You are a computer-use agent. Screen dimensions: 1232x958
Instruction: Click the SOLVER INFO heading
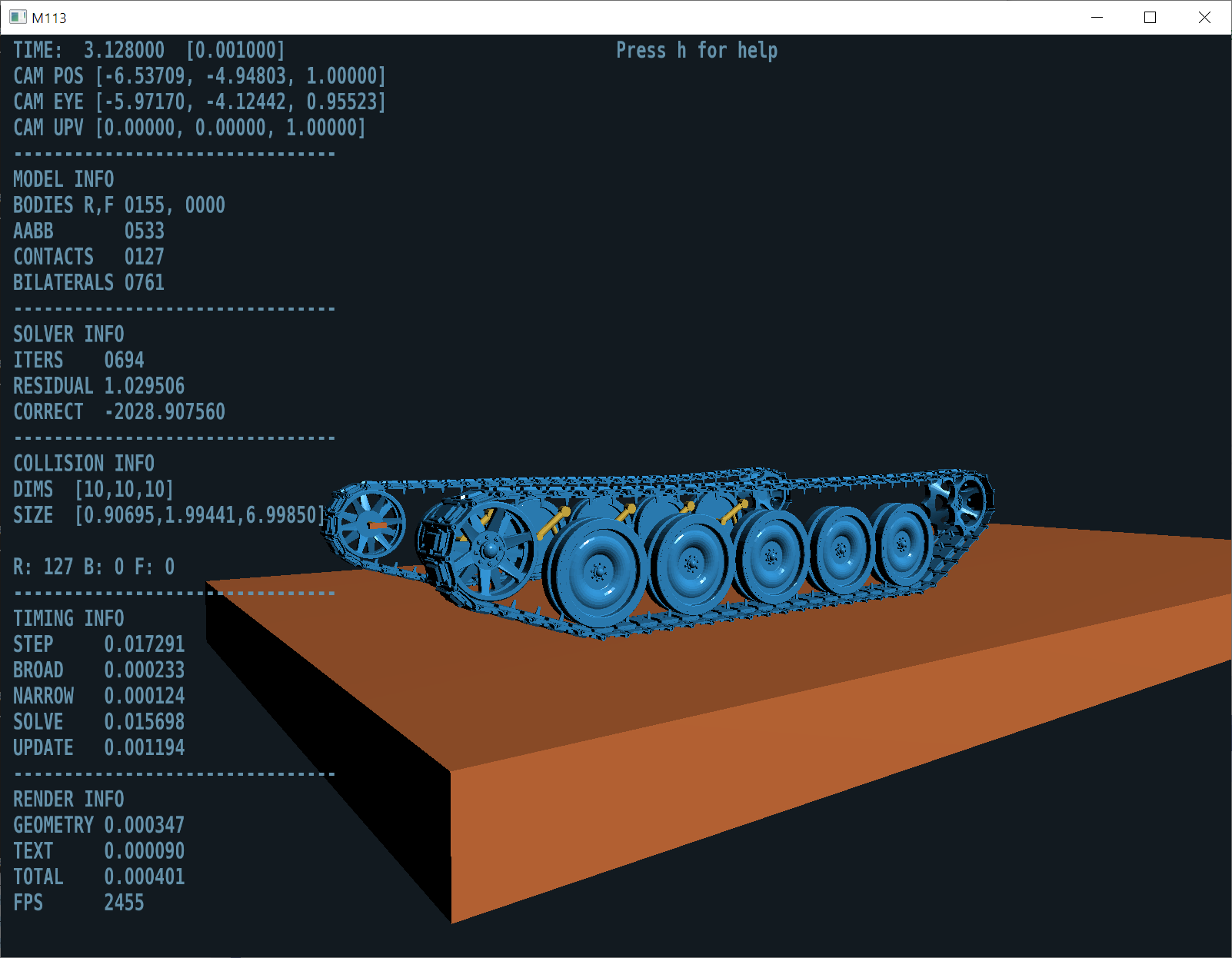[x=68, y=334]
